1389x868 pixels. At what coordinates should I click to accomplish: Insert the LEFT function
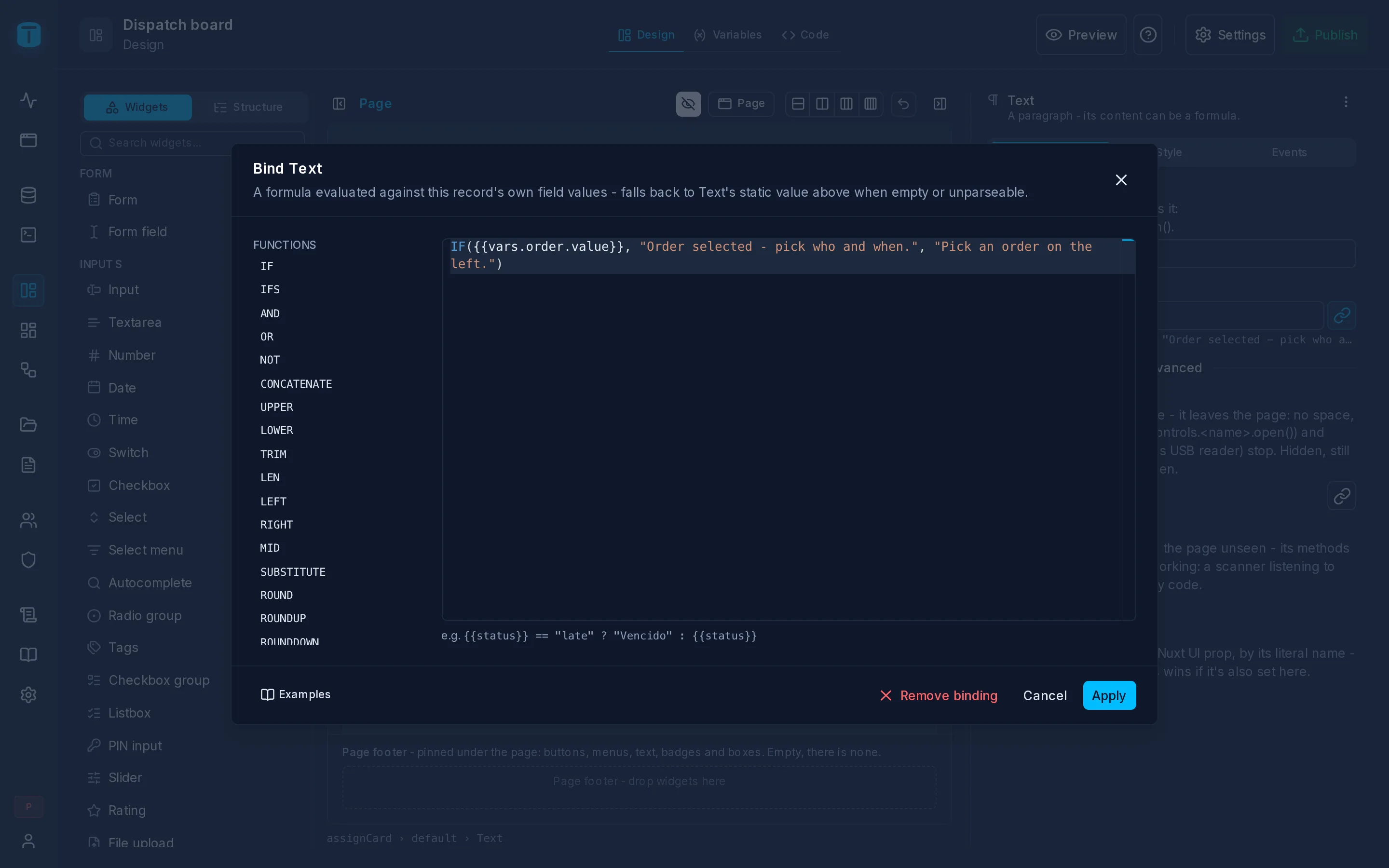273,501
